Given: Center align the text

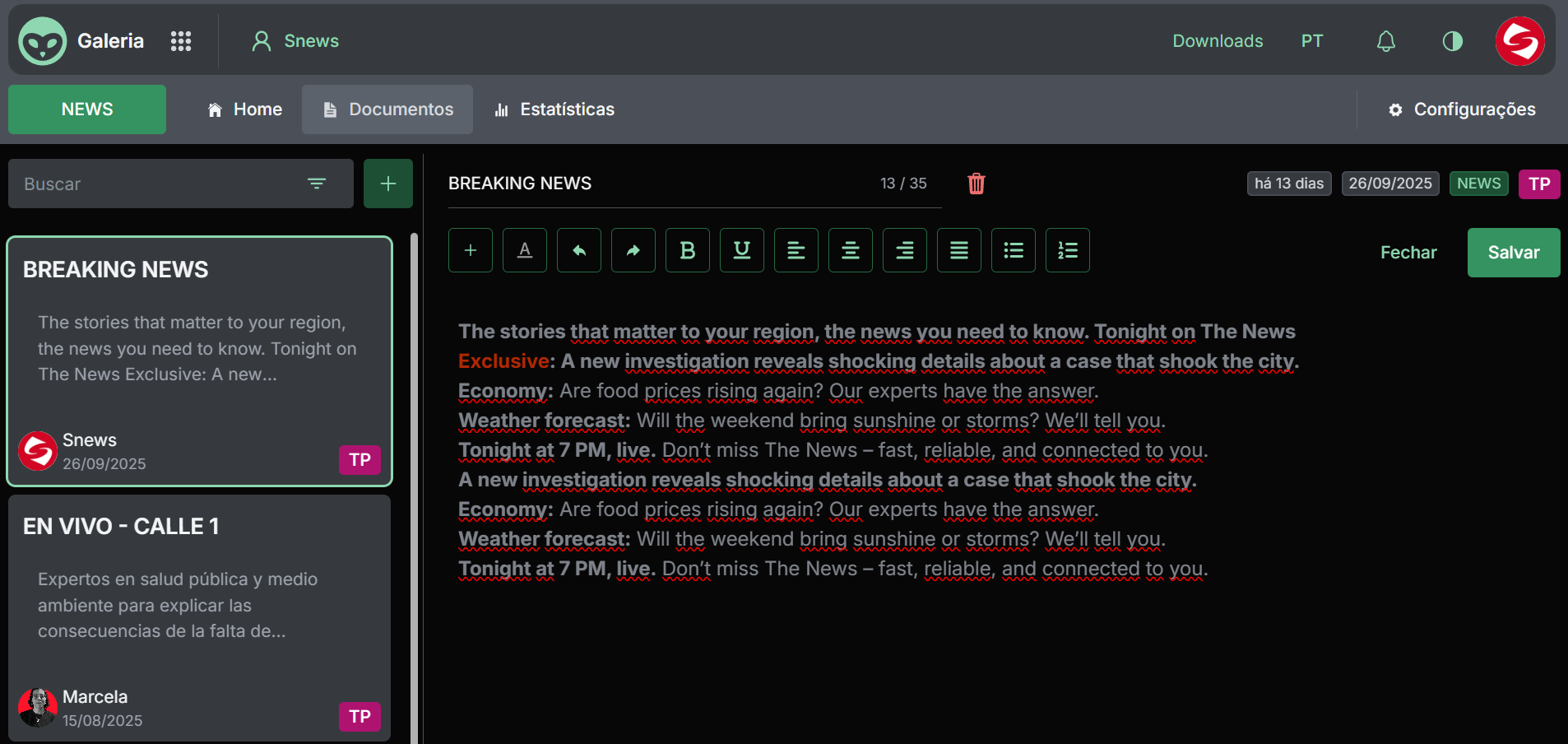Looking at the screenshot, I should [x=851, y=250].
